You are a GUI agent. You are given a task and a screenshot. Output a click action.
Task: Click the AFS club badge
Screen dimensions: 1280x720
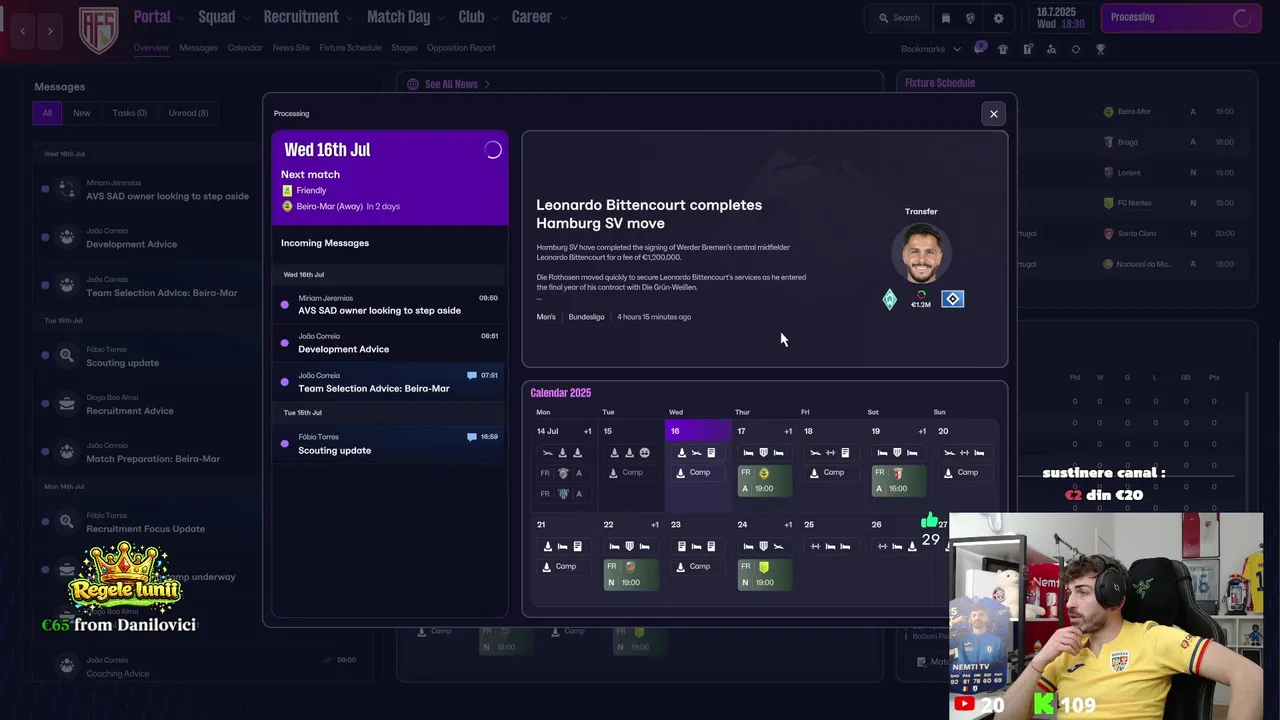[98, 30]
